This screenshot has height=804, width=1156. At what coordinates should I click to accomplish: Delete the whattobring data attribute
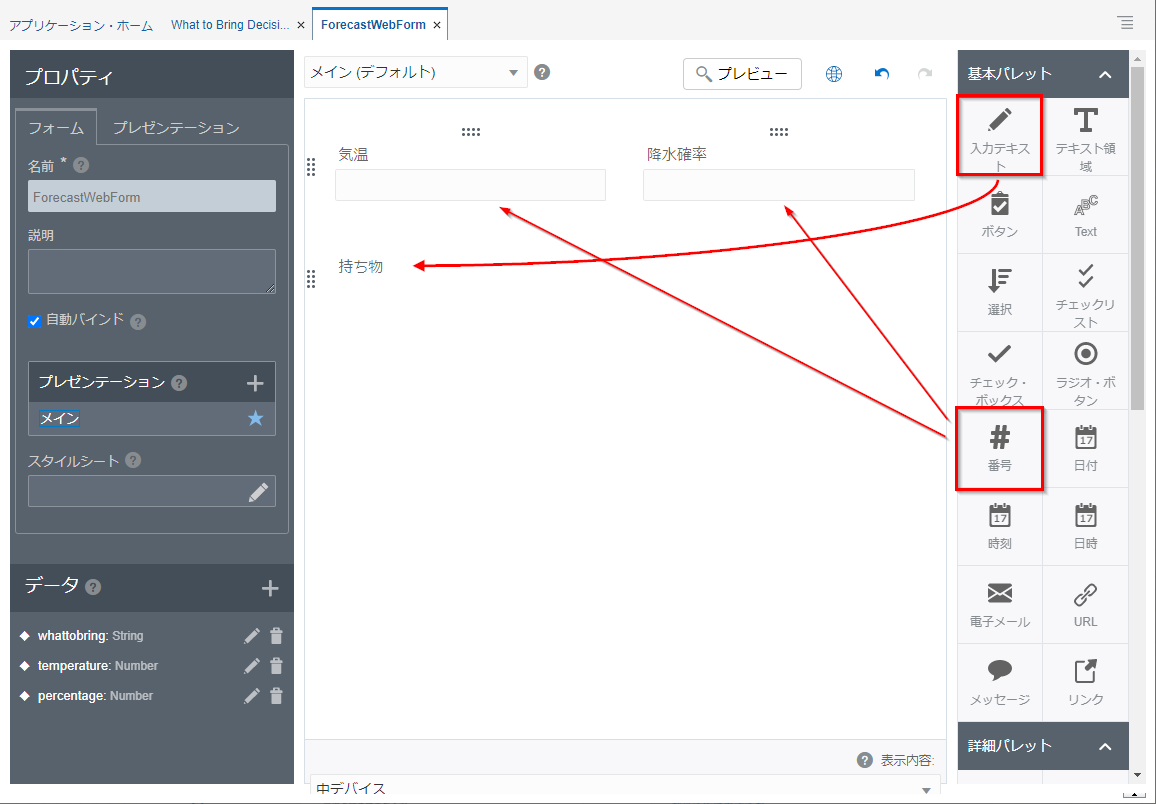click(277, 636)
